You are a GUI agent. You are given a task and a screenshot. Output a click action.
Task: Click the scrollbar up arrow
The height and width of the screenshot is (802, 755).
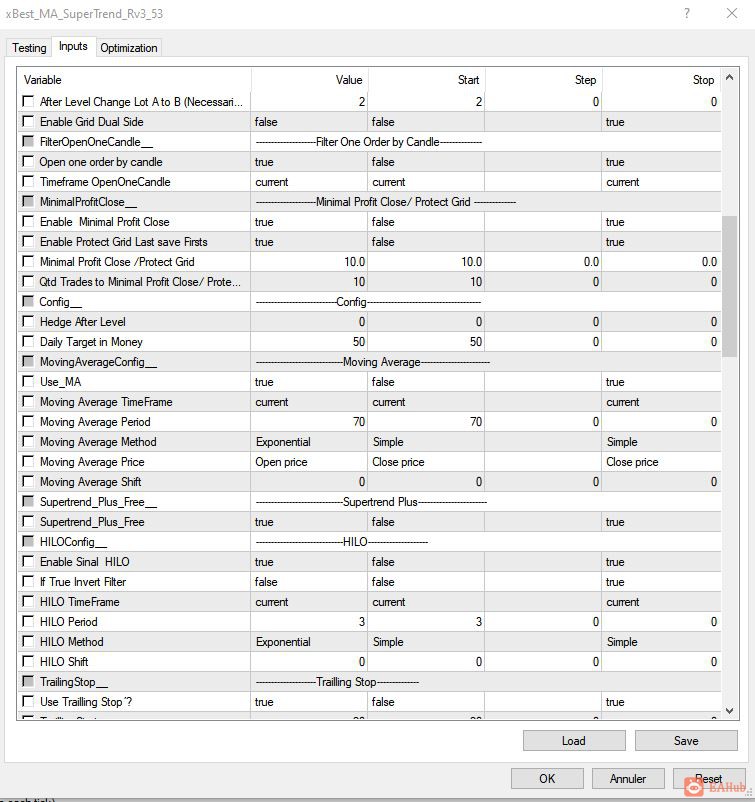pyautogui.click(x=730, y=78)
